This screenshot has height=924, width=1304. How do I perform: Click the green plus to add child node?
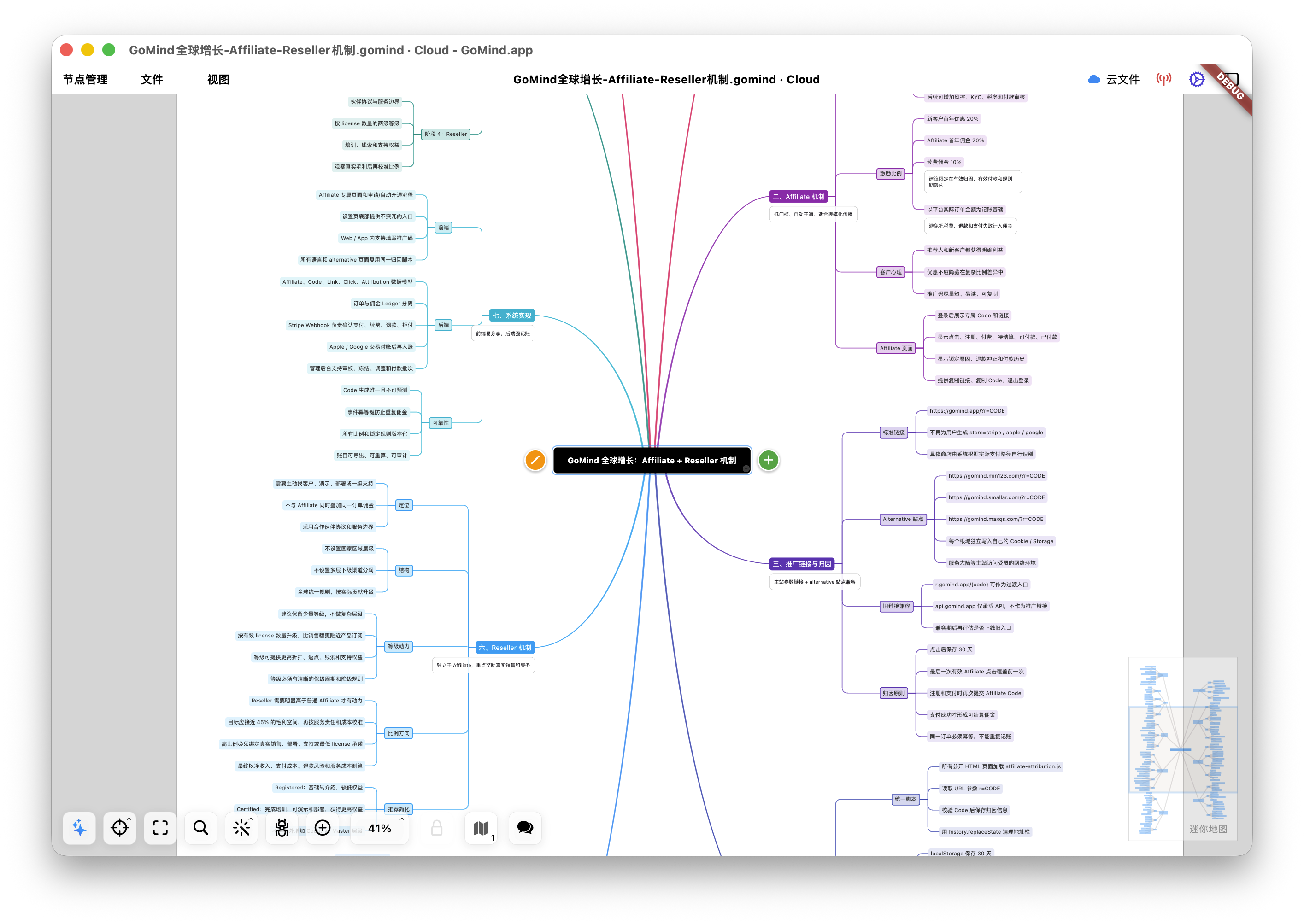click(769, 460)
